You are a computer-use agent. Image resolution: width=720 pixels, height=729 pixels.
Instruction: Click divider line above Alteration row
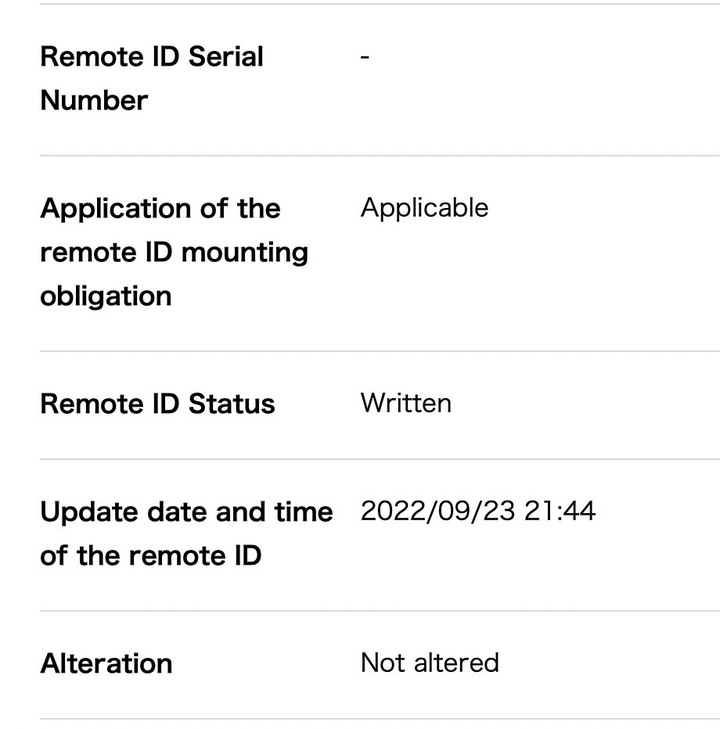pos(380,611)
